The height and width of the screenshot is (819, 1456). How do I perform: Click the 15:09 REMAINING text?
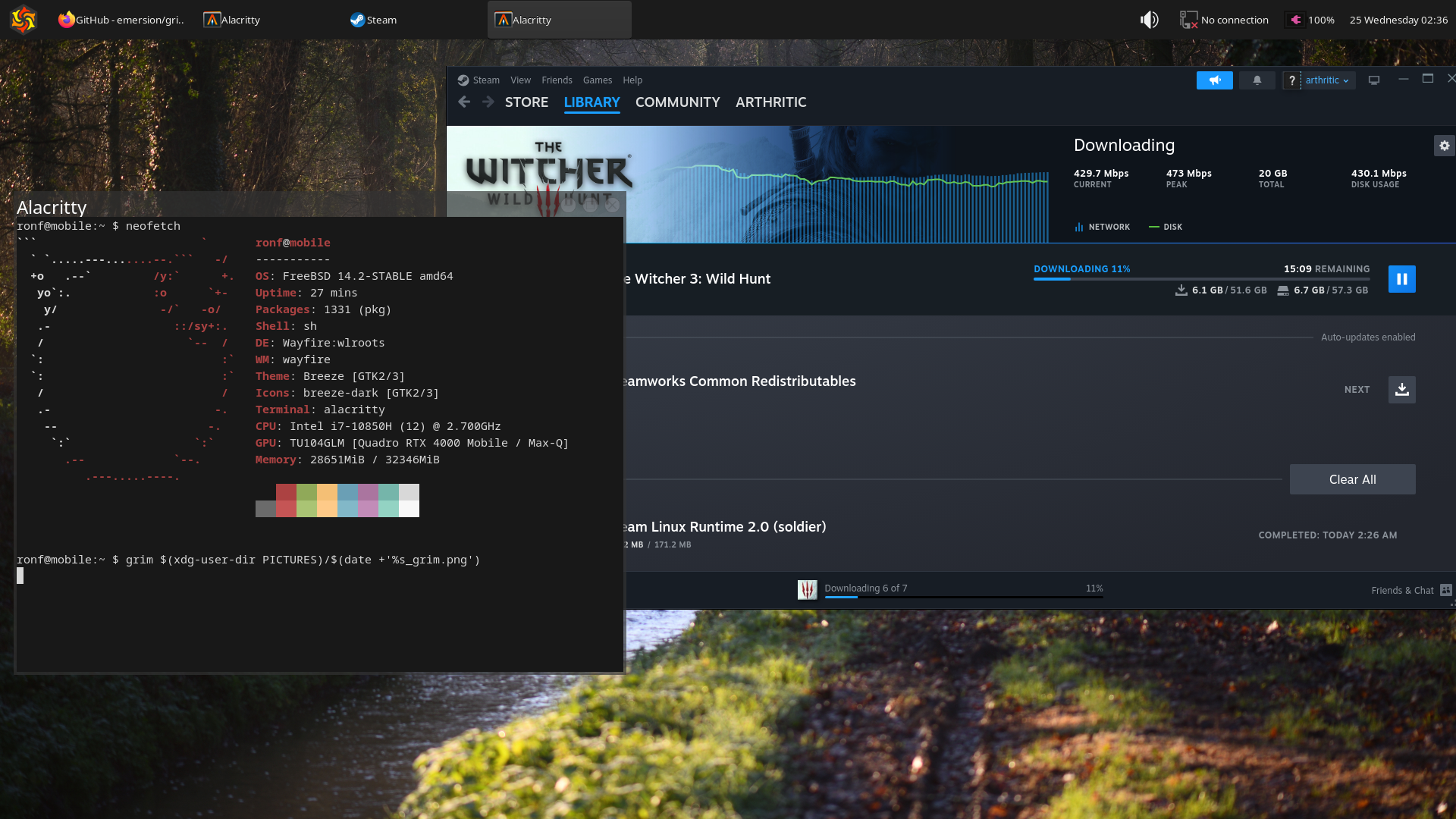pos(1326,268)
